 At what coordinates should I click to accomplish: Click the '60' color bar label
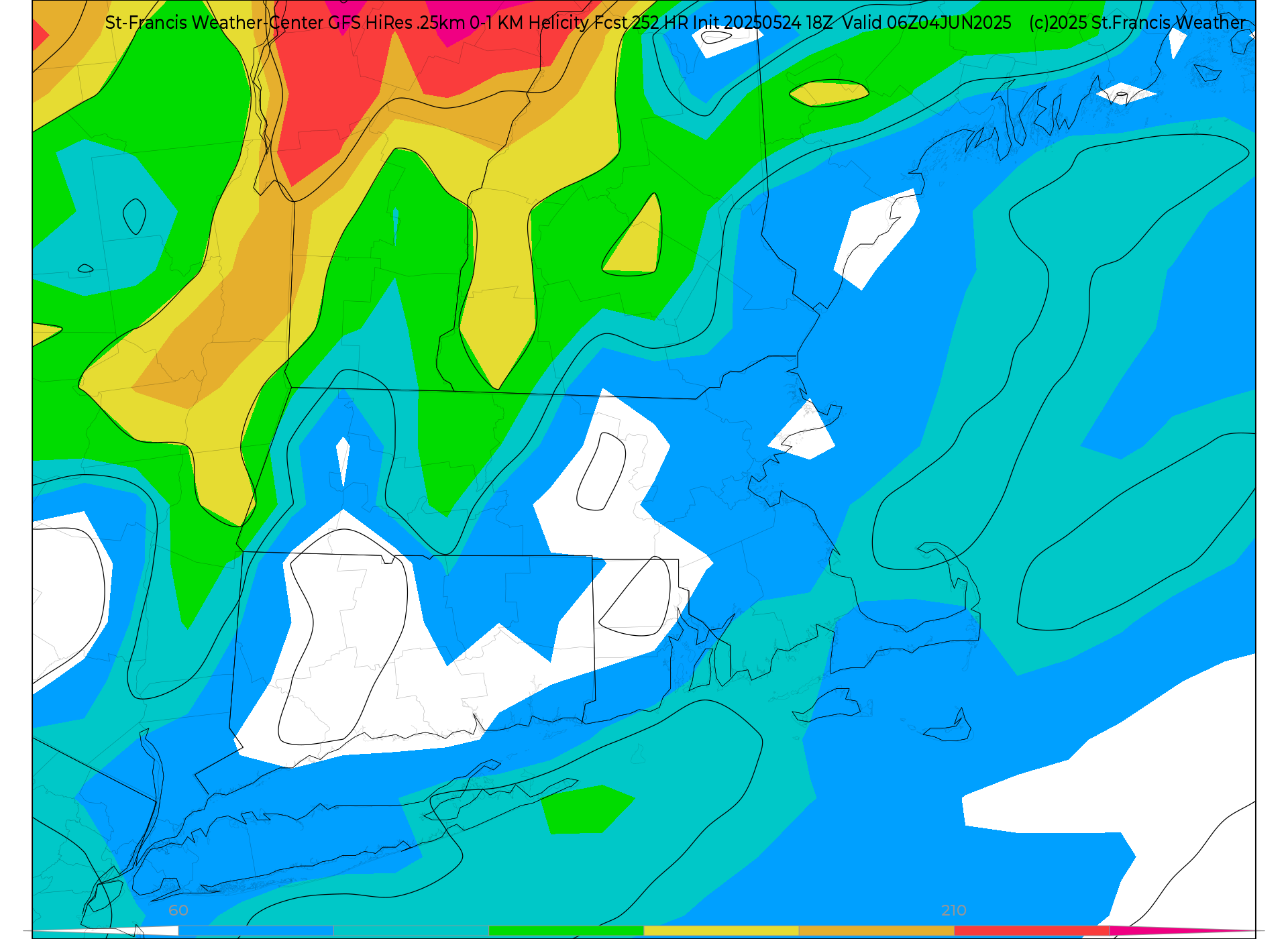pos(178,910)
